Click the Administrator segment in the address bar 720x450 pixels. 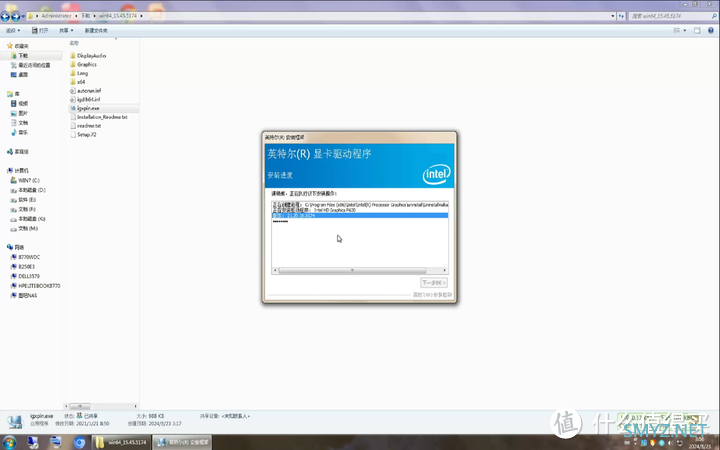(x=56, y=16)
